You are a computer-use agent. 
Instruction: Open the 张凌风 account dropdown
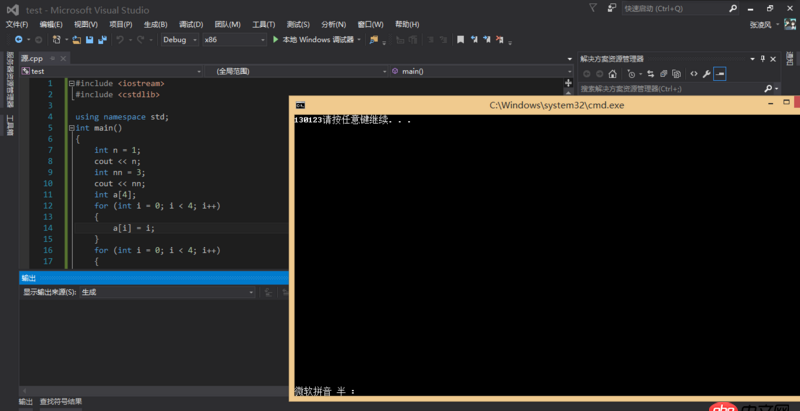pyautogui.click(x=764, y=25)
